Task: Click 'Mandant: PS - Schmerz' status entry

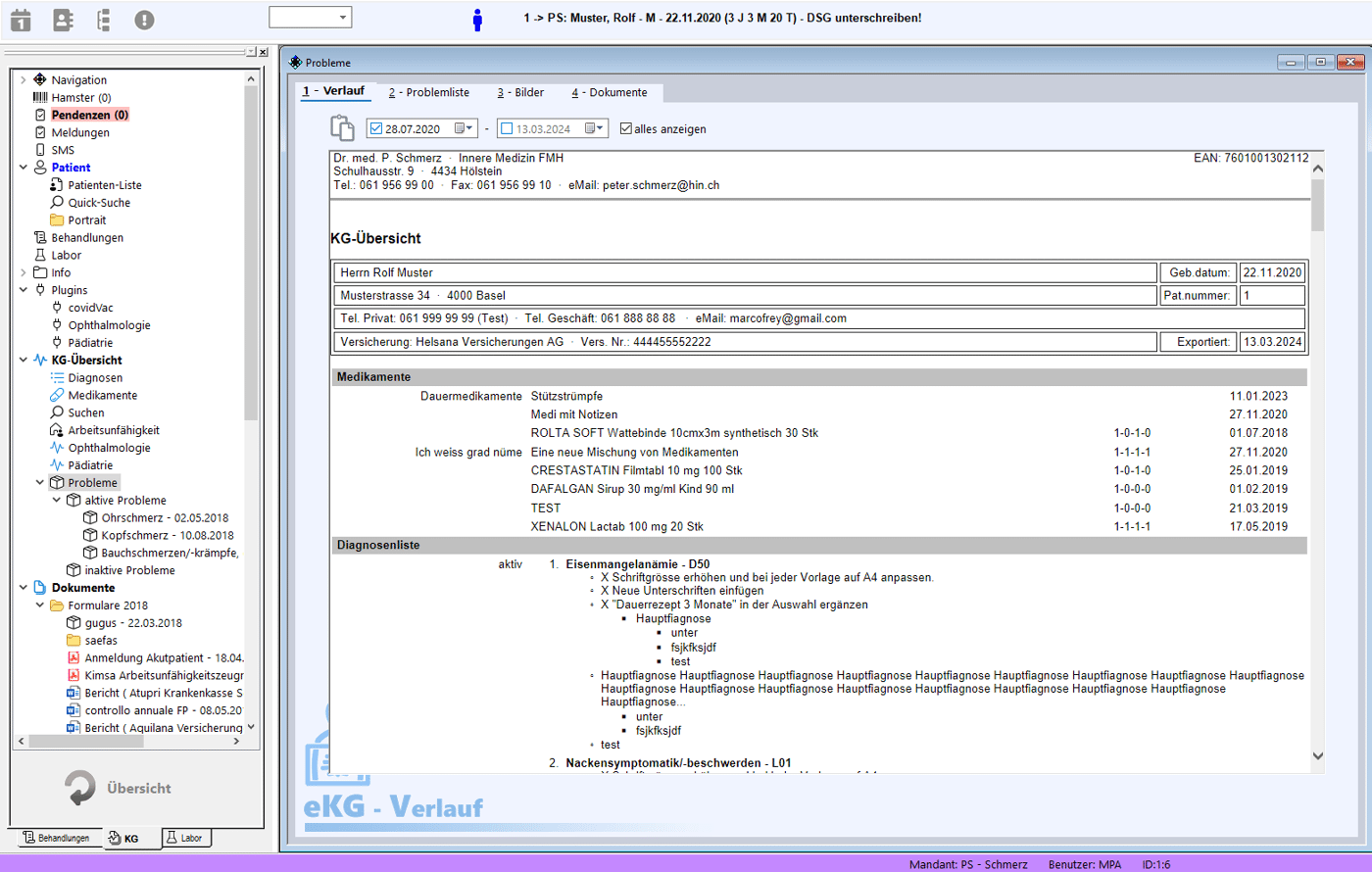Action: pyautogui.click(x=968, y=864)
